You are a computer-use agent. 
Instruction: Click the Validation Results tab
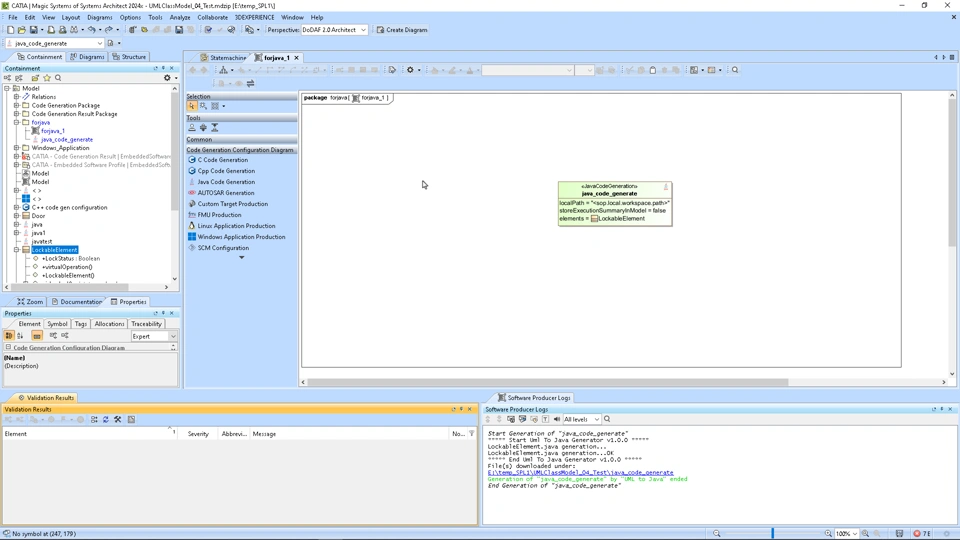click(x=45, y=398)
